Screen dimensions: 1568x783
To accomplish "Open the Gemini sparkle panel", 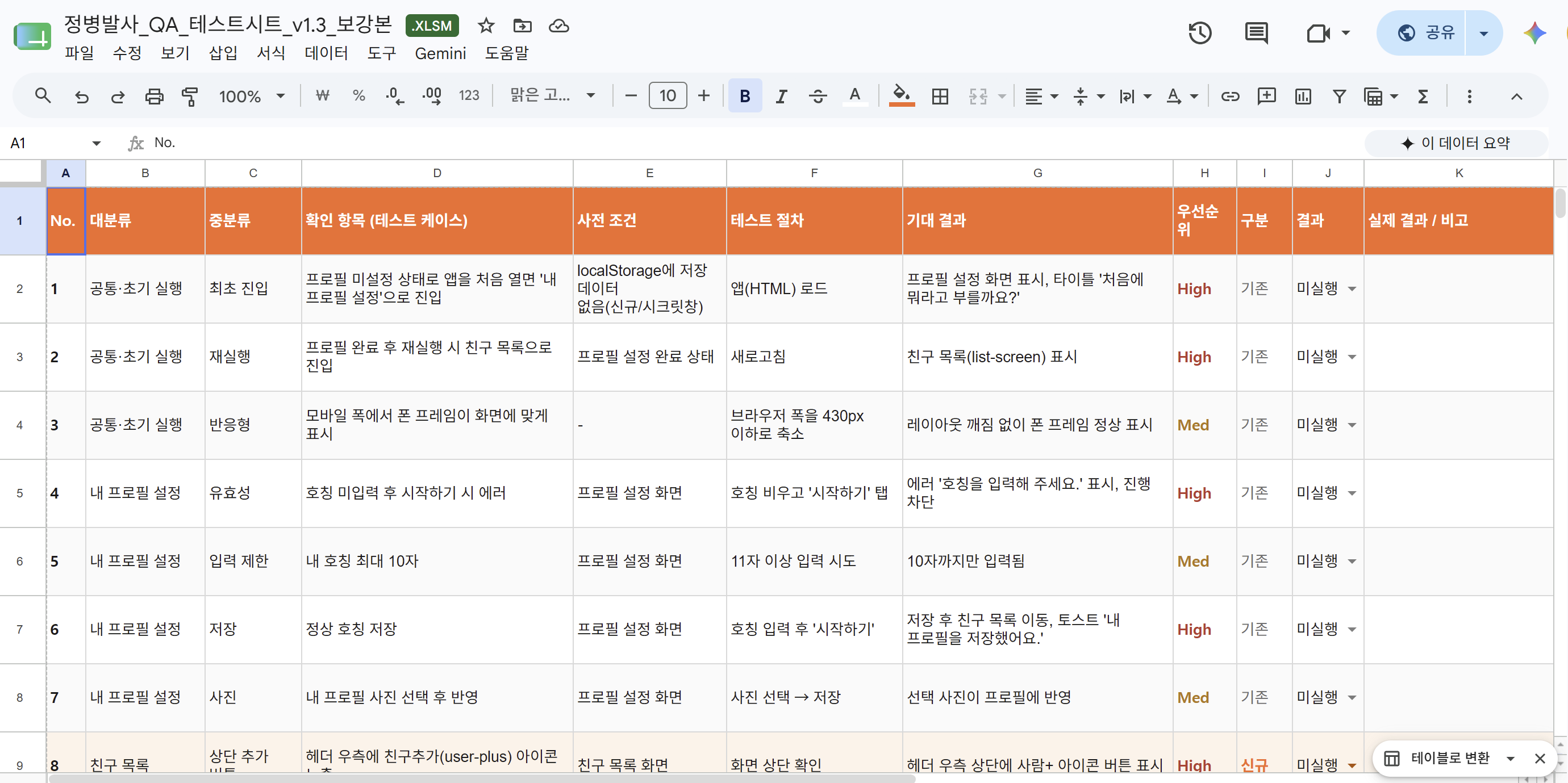I will click(x=1534, y=32).
